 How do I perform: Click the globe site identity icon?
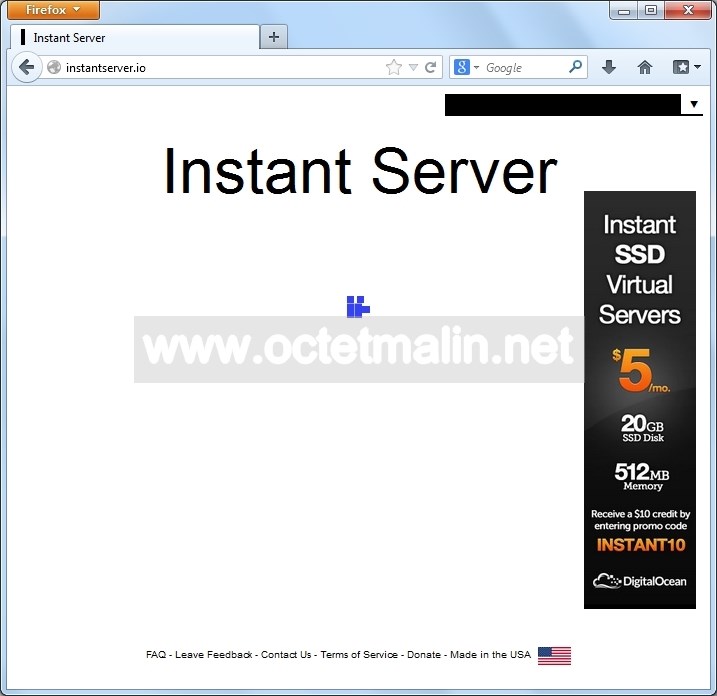54,67
